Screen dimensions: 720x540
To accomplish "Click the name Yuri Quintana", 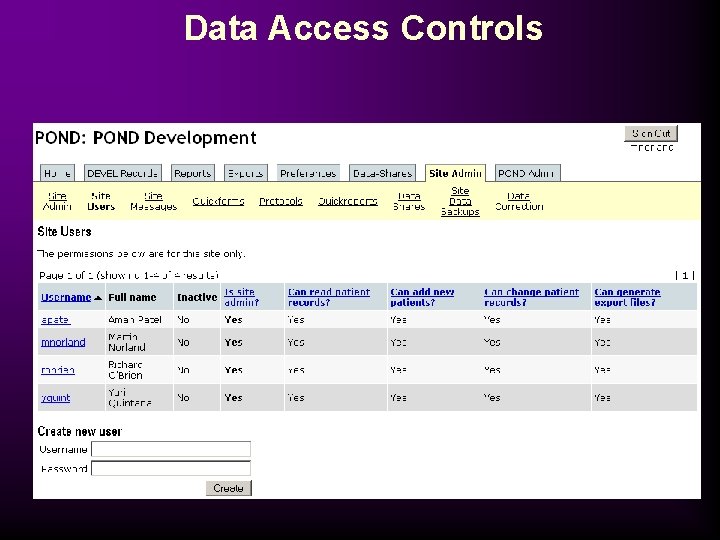I will (130, 398).
